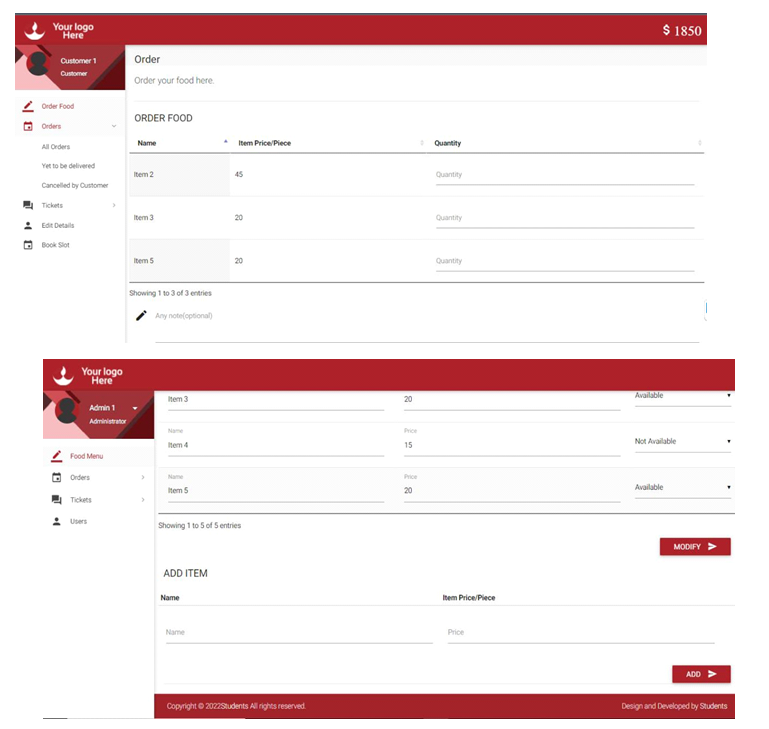Click the Quantity field for Item 2

coord(565,176)
